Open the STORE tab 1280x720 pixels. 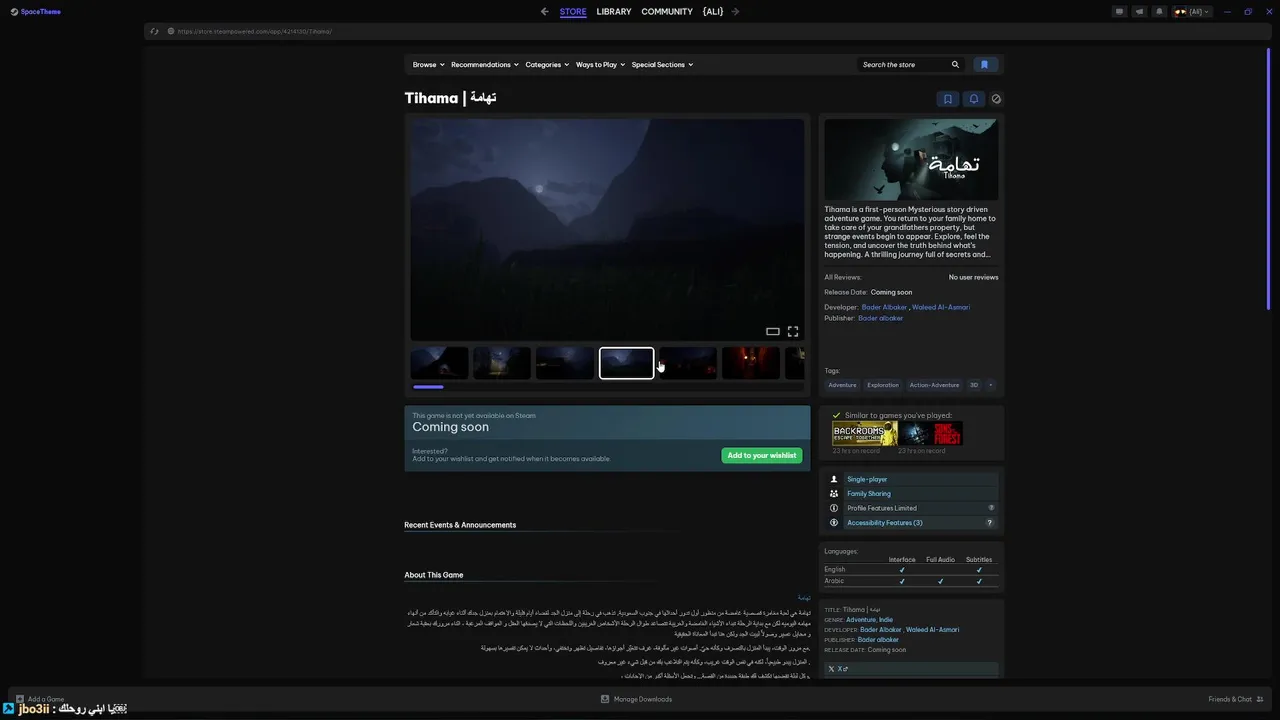(573, 12)
